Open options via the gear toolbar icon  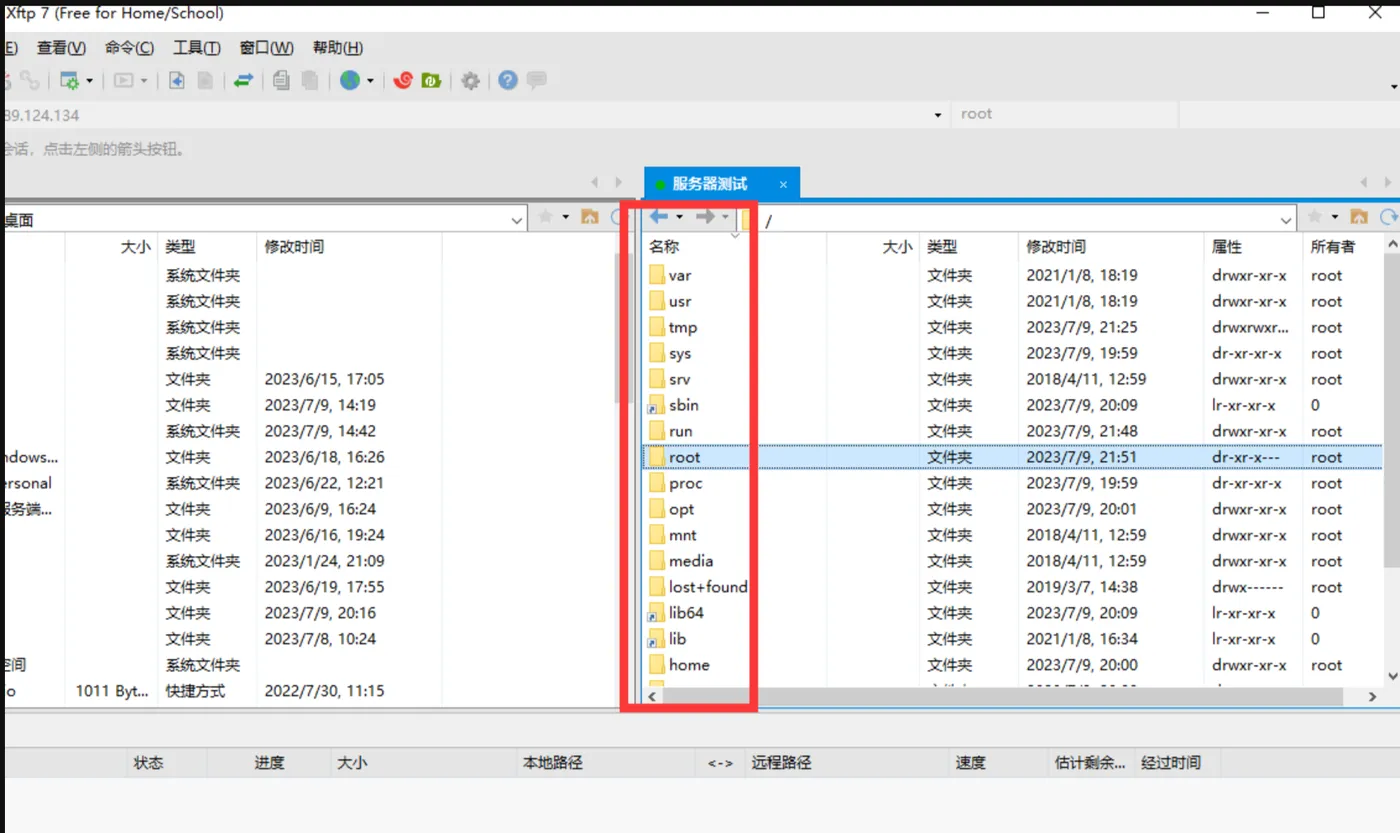[x=470, y=81]
